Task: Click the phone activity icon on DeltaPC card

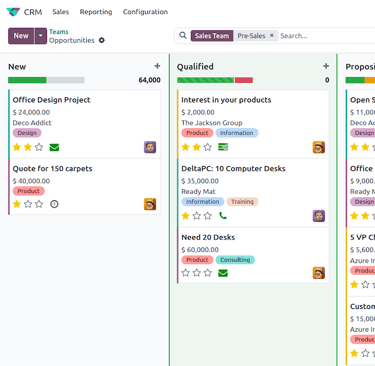Action: [223, 216]
